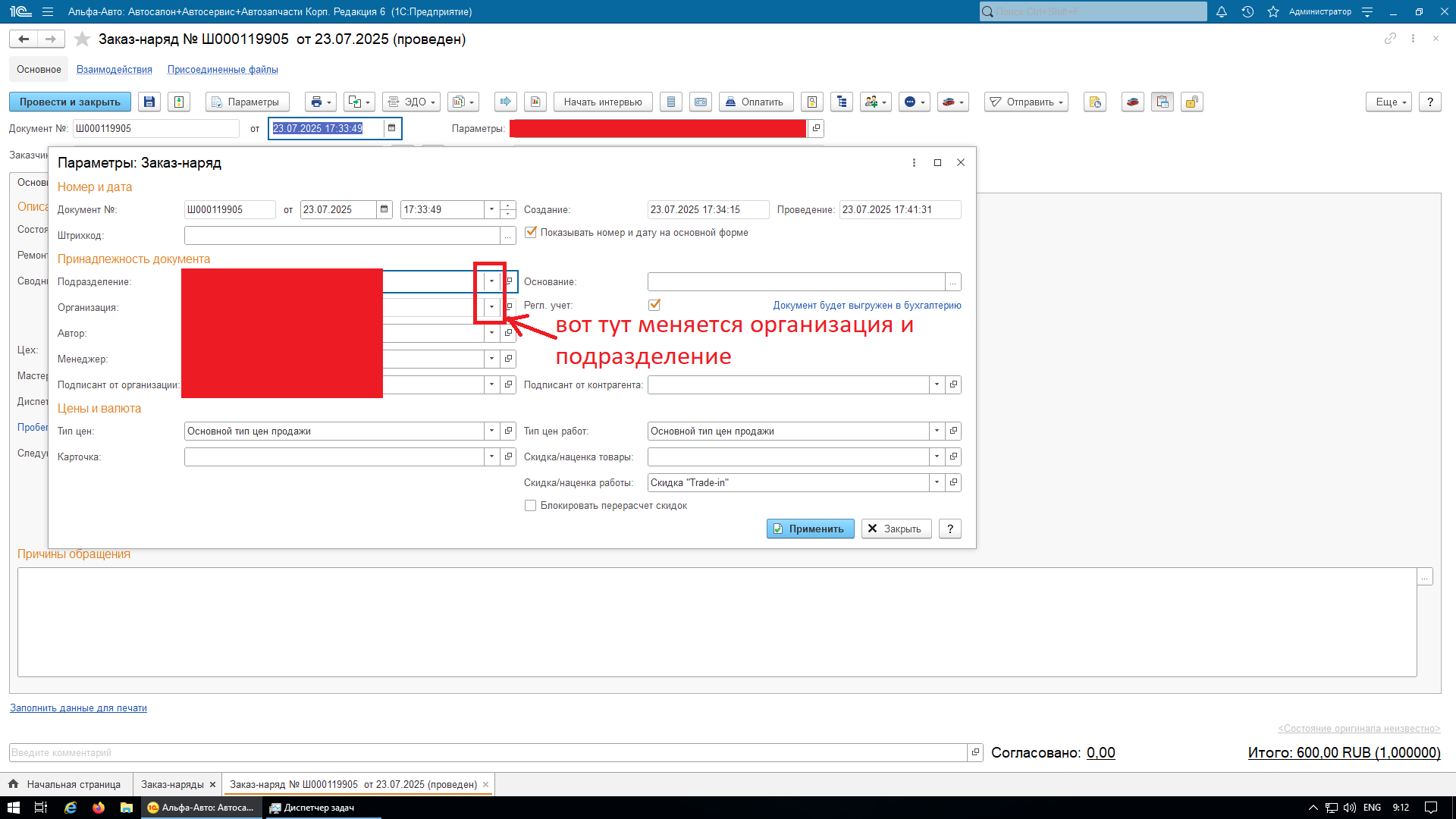Viewport: 1456px width, 819px height.
Task: Click the highlighted print-form icon in toolbar
Action: [1163, 102]
